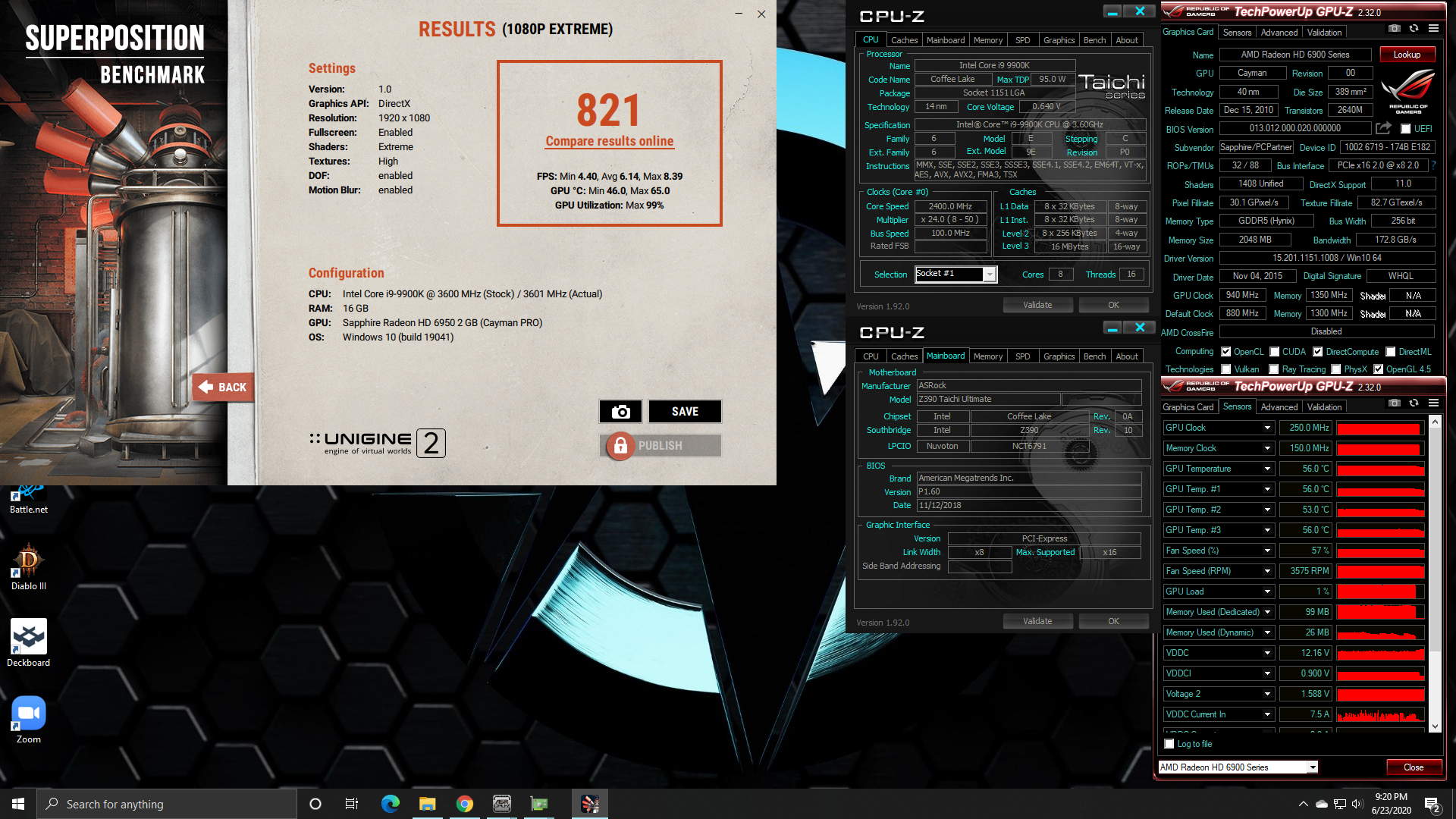Expand the Memory Used (Dedicated) sensor dropdown

(x=1267, y=612)
